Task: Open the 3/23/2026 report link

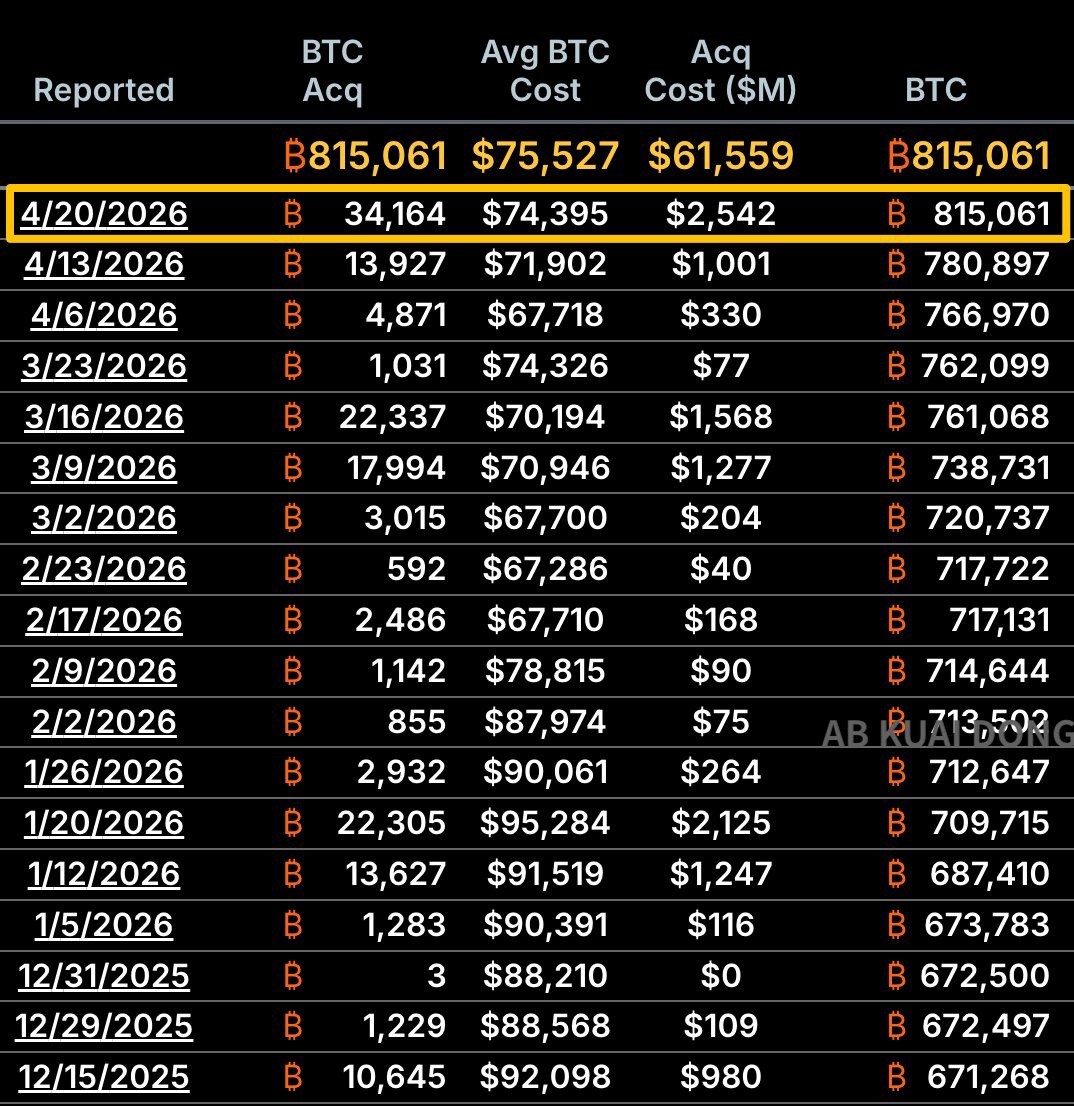Action: (104, 366)
